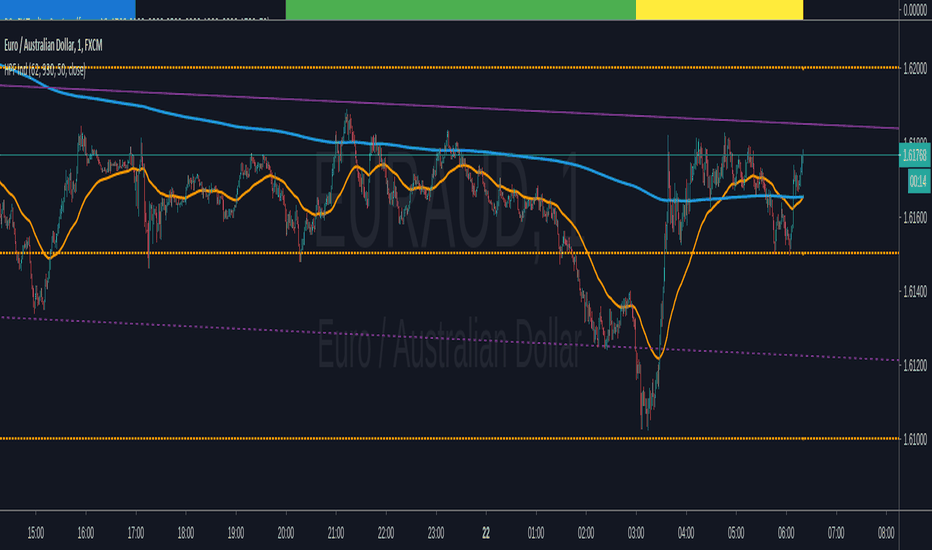Click the 05:00 time axis label
This screenshot has height=550, width=932.
point(736,533)
